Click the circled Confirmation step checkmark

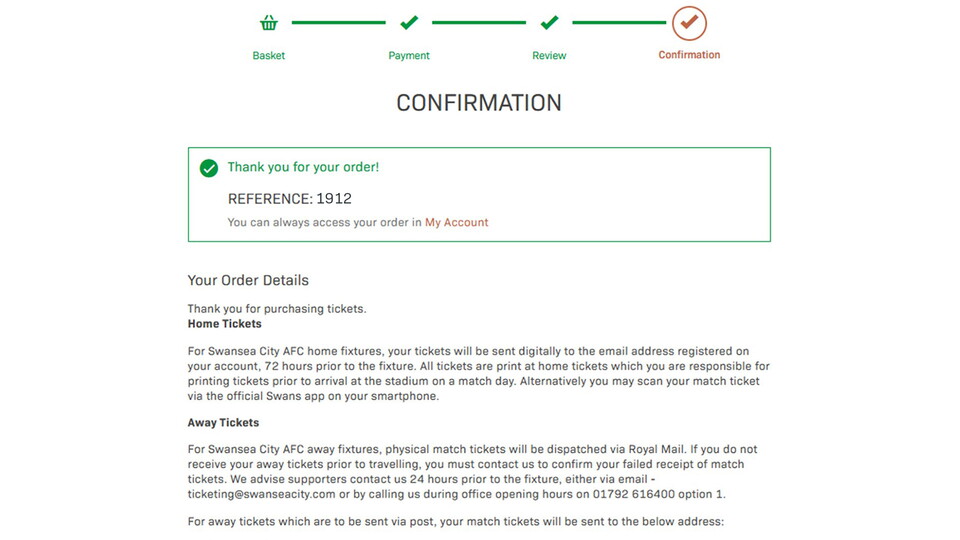coord(689,23)
